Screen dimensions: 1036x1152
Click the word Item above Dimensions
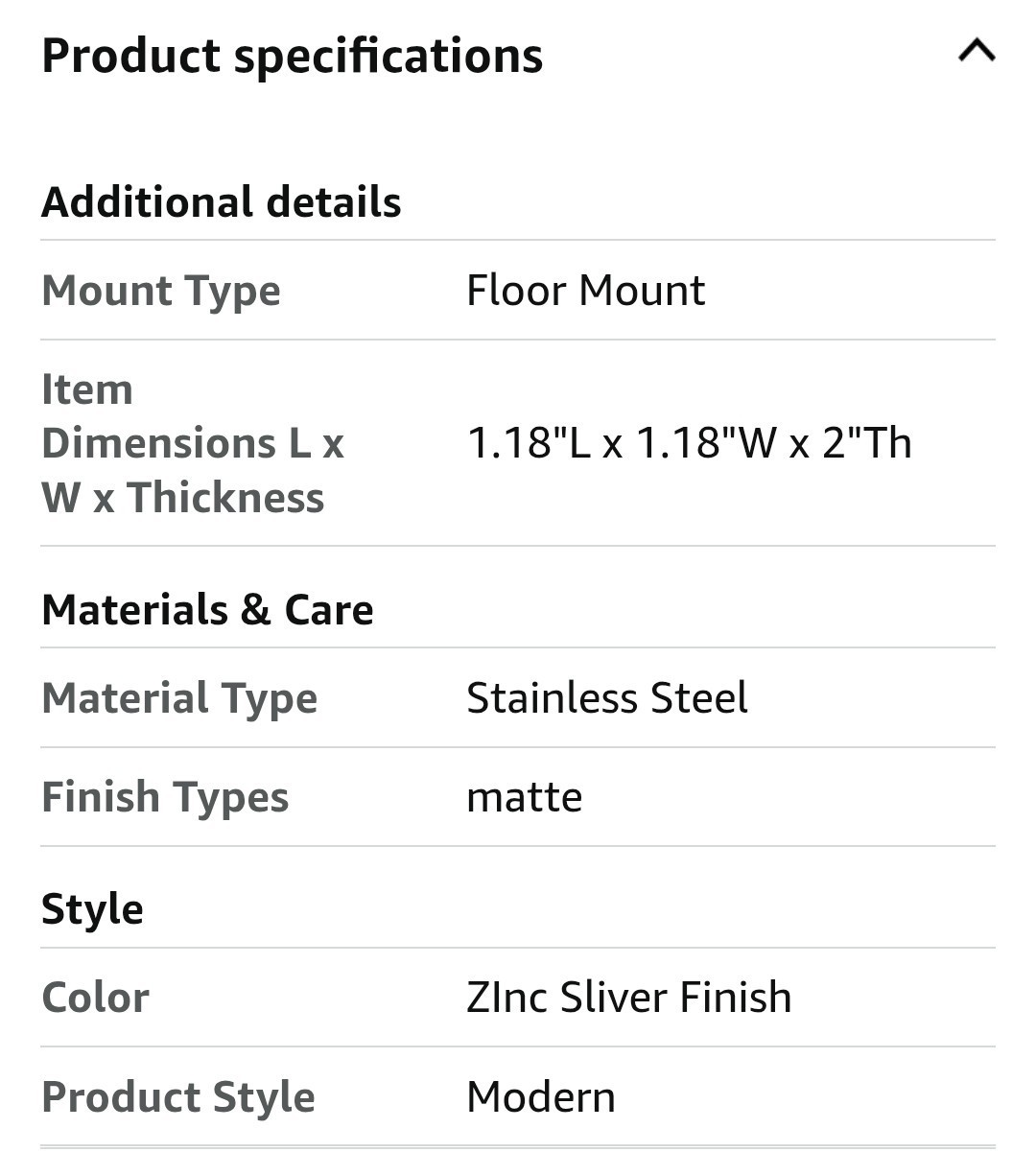(87, 389)
